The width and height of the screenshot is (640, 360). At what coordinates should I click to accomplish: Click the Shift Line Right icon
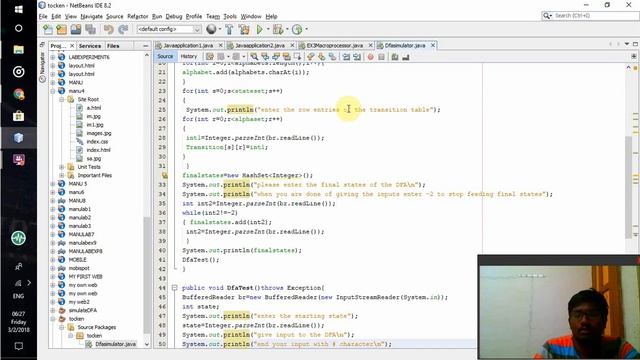click(357, 57)
